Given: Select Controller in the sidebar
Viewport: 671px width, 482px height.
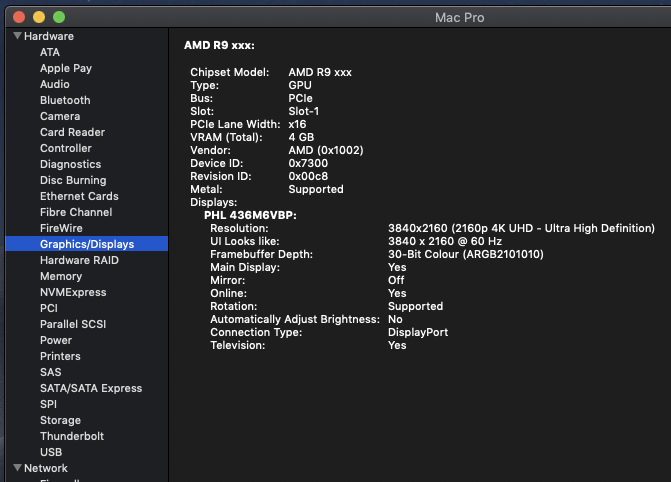Looking at the screenshot, I should click(x=66, y=148).
